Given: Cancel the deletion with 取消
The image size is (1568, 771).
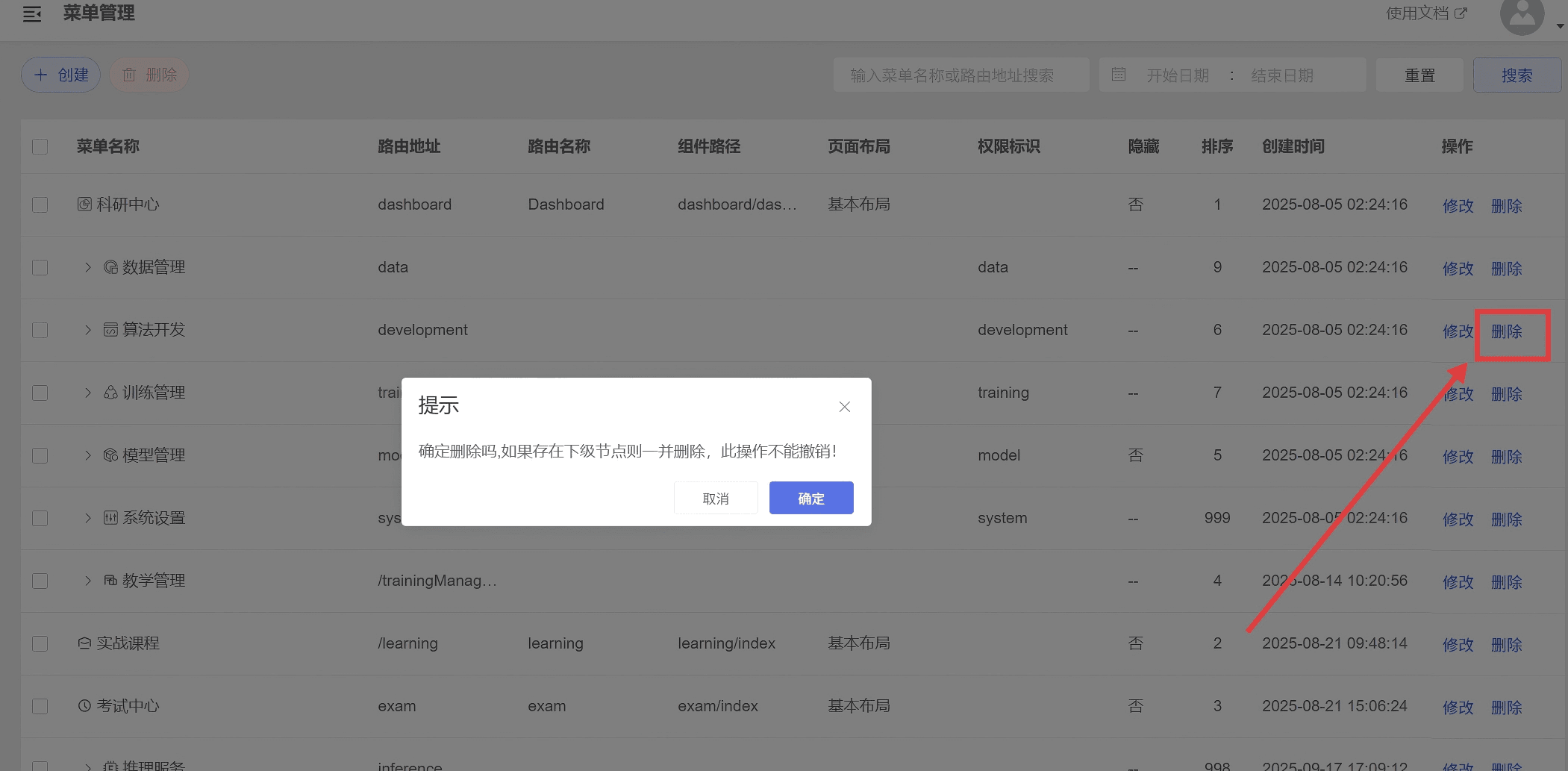Looking at the screenshot, I should [715, 498].
